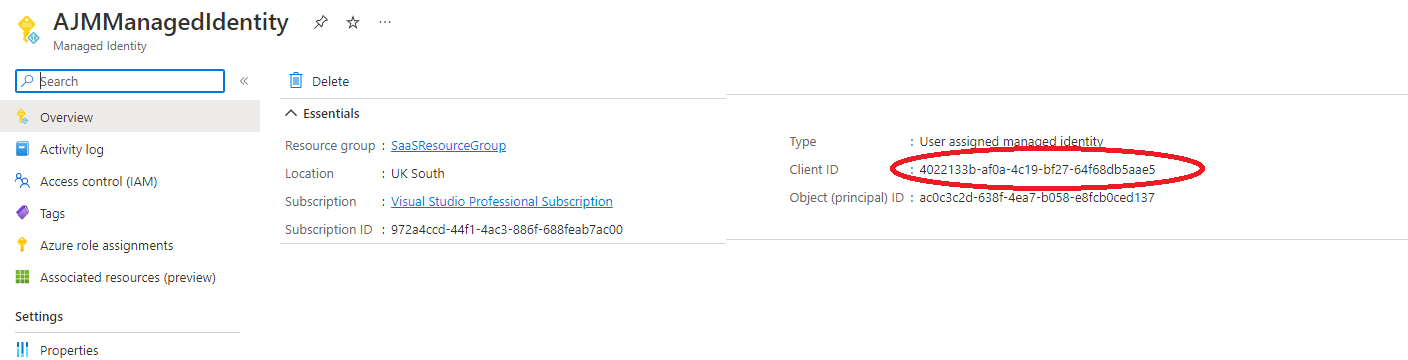The height and width of the screenshot is (360, 1408).
Task: Focus the sidebar Search field
Action: [x=120, y=81]
